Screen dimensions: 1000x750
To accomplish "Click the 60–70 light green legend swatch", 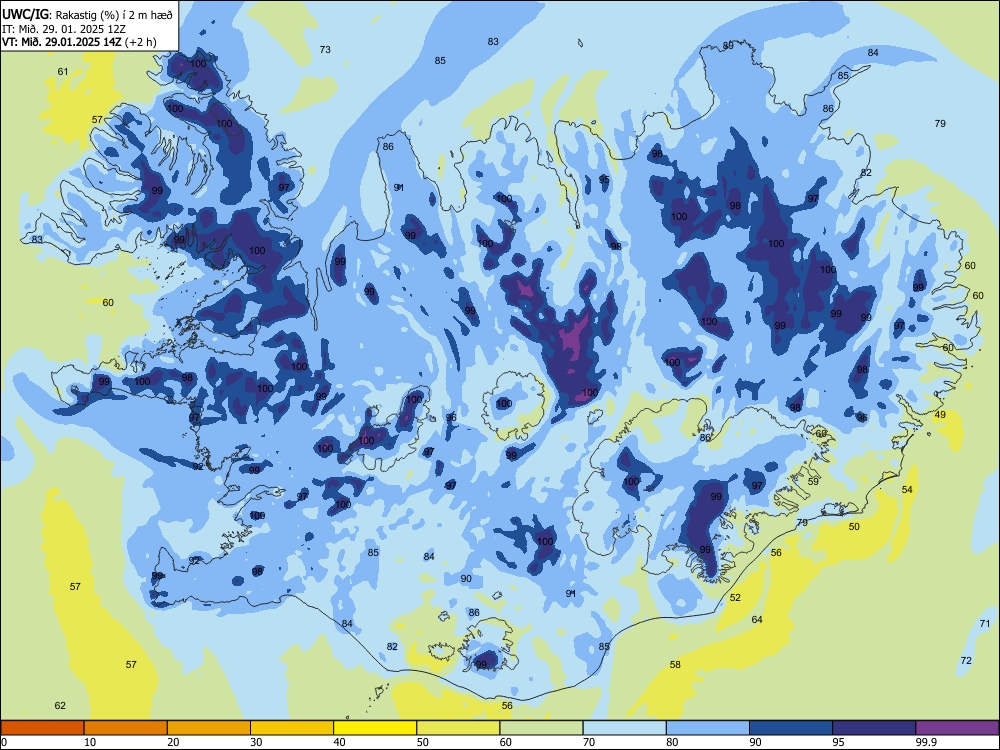I will [541, 728].
